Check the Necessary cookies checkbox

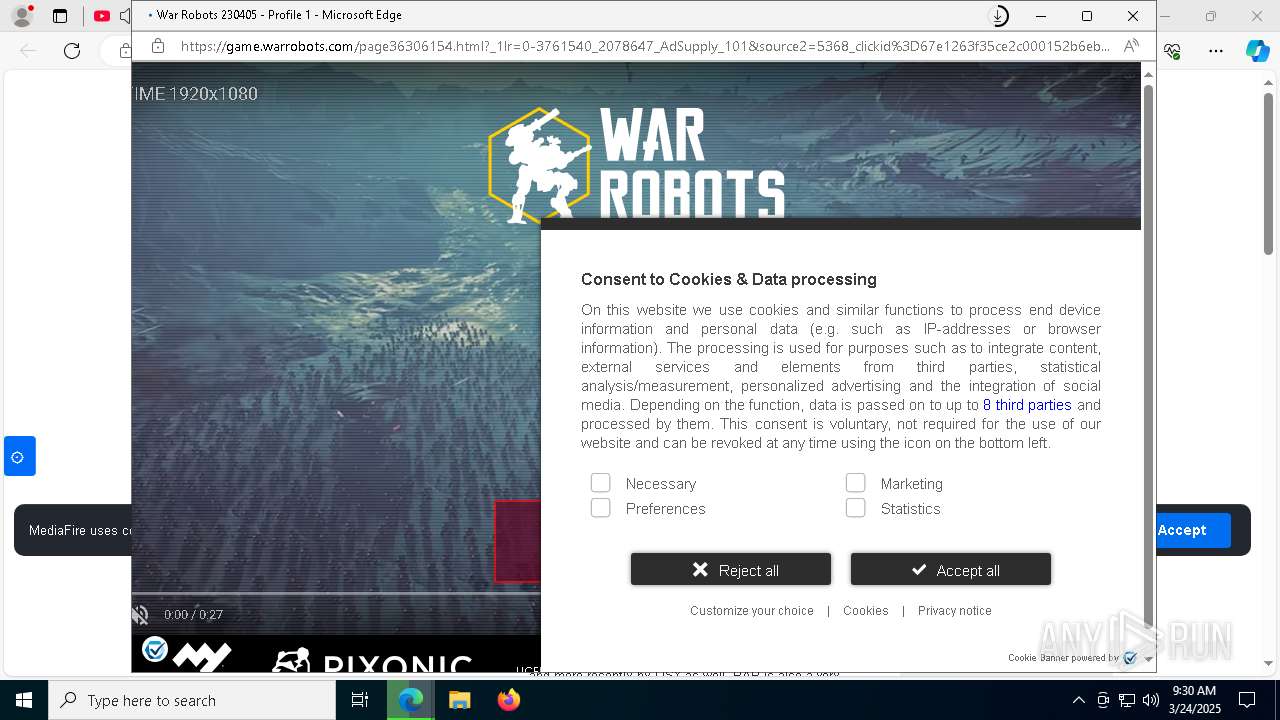click(600, 483)
